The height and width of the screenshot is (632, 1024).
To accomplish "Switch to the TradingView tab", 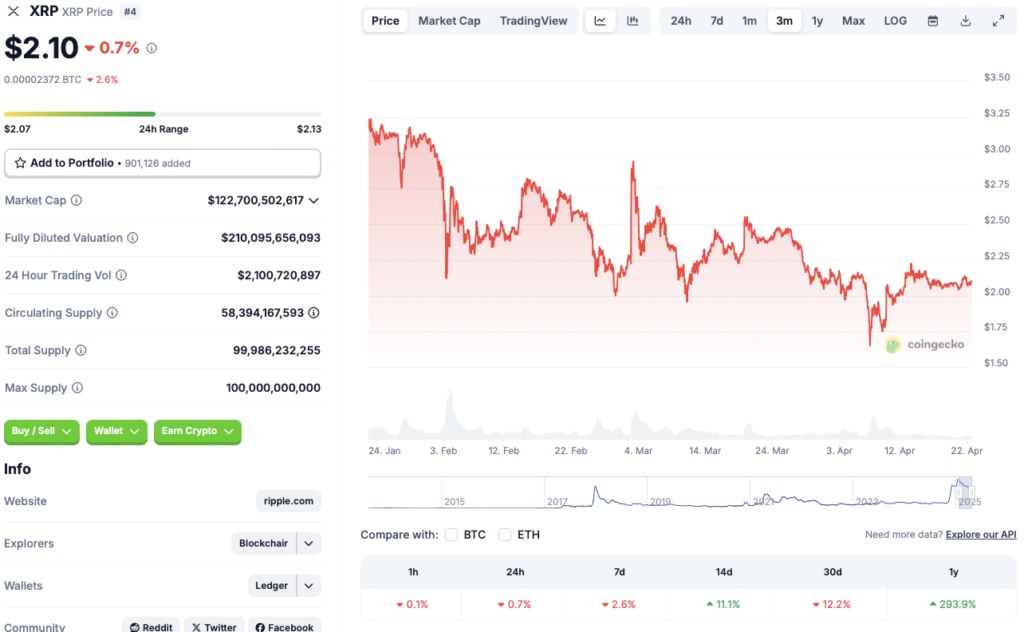I will (533, 21).
